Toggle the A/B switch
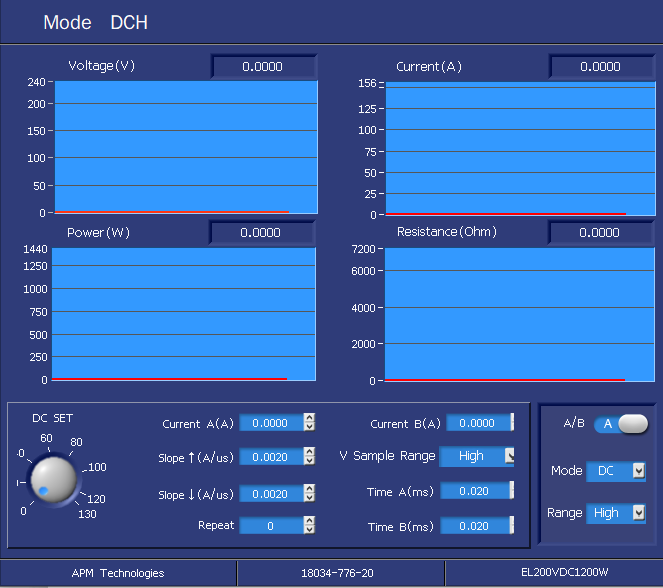The width and height of the screenshot is (663, 588). 621,424
